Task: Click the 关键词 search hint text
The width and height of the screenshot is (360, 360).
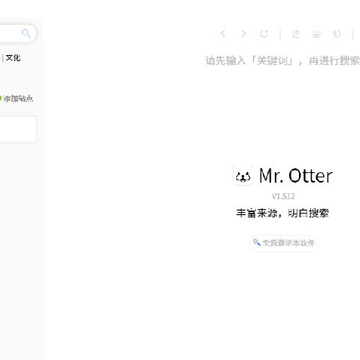Action: (x=283, y=61)
